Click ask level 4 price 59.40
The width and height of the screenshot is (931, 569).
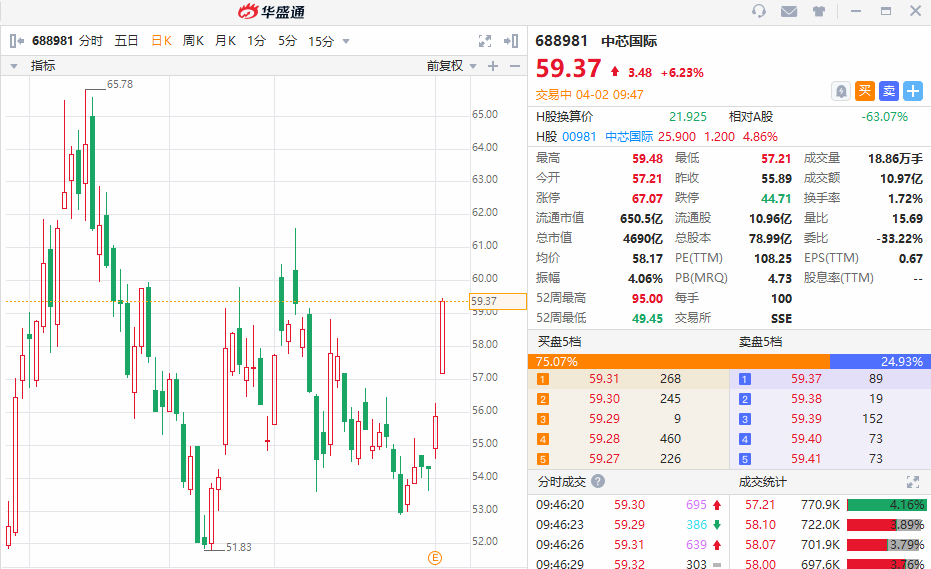806,439
